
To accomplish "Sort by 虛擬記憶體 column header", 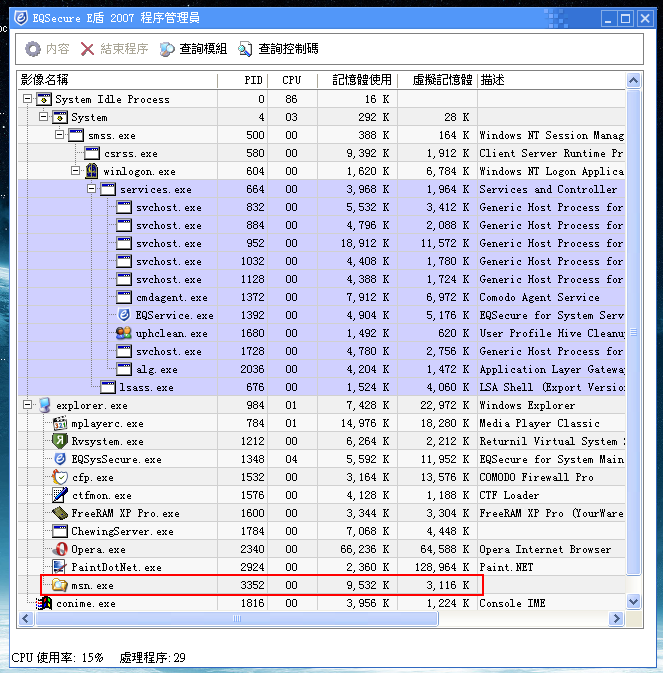I will tap(437, 80).
